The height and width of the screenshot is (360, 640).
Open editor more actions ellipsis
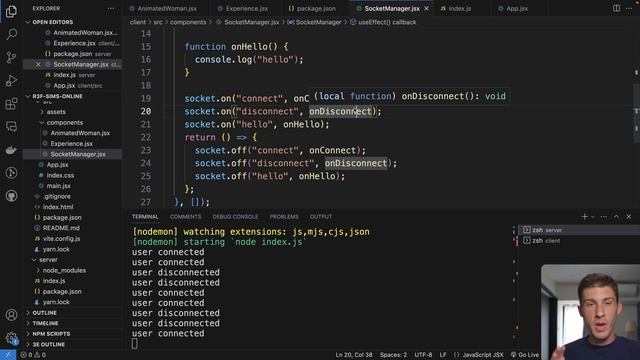[629, 8]
